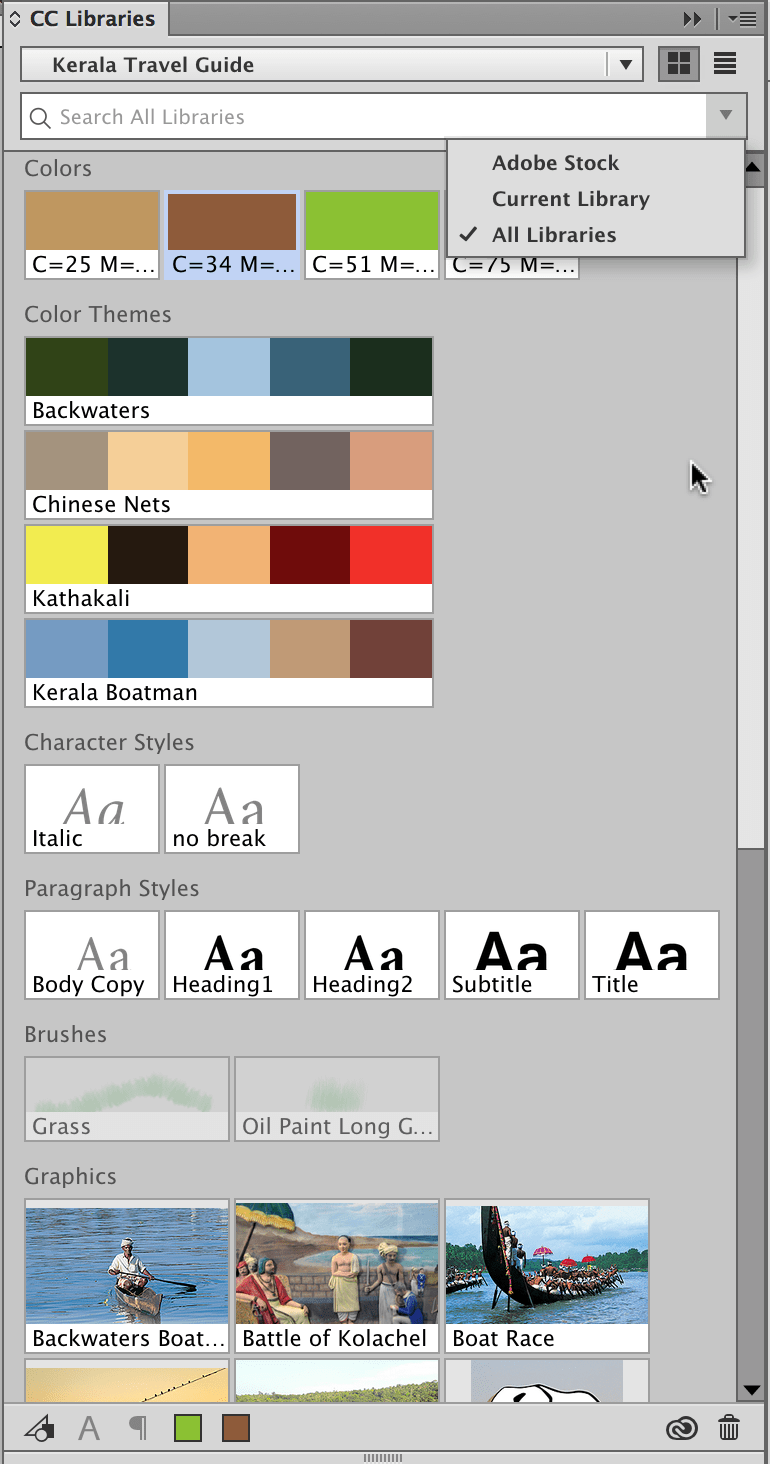Click the add graphic icon at bottom
Image resolution: width=770 pixels, height=1464 pixels.
[x=38, y=1428]
